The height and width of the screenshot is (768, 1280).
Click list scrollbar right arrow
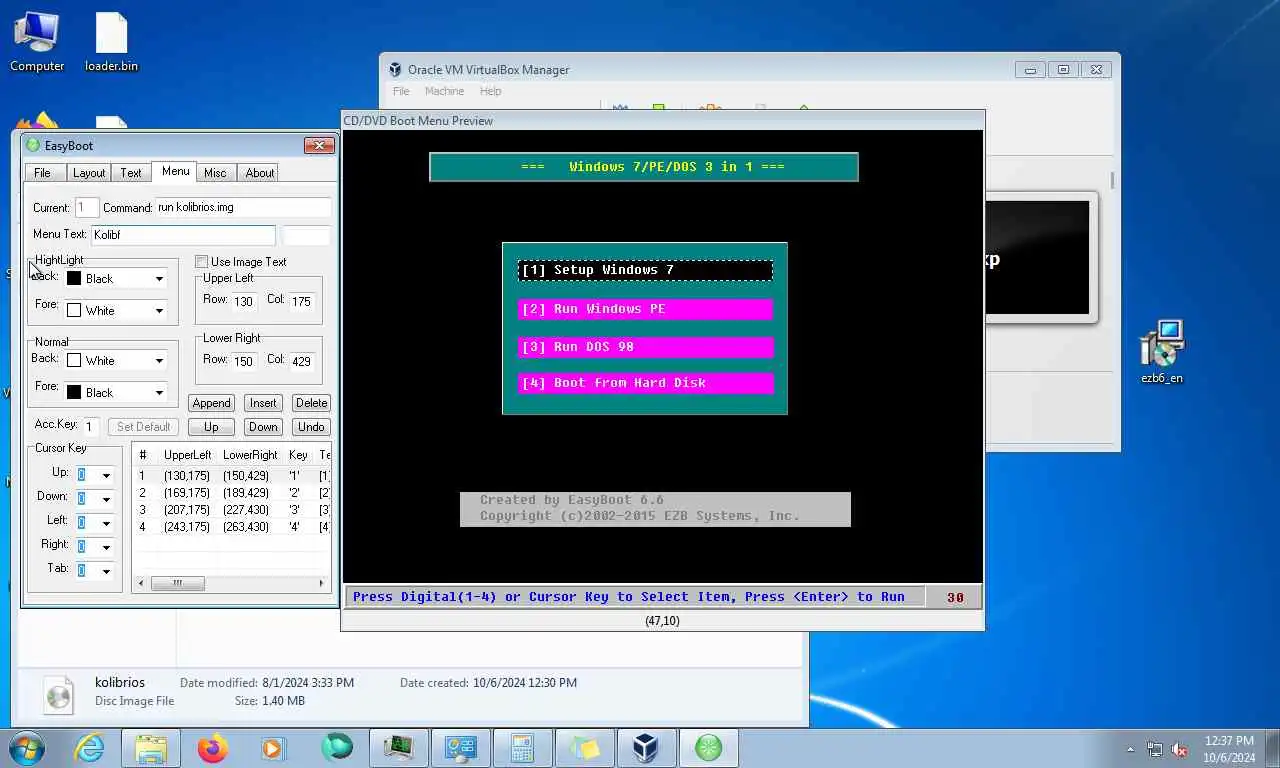321,583
